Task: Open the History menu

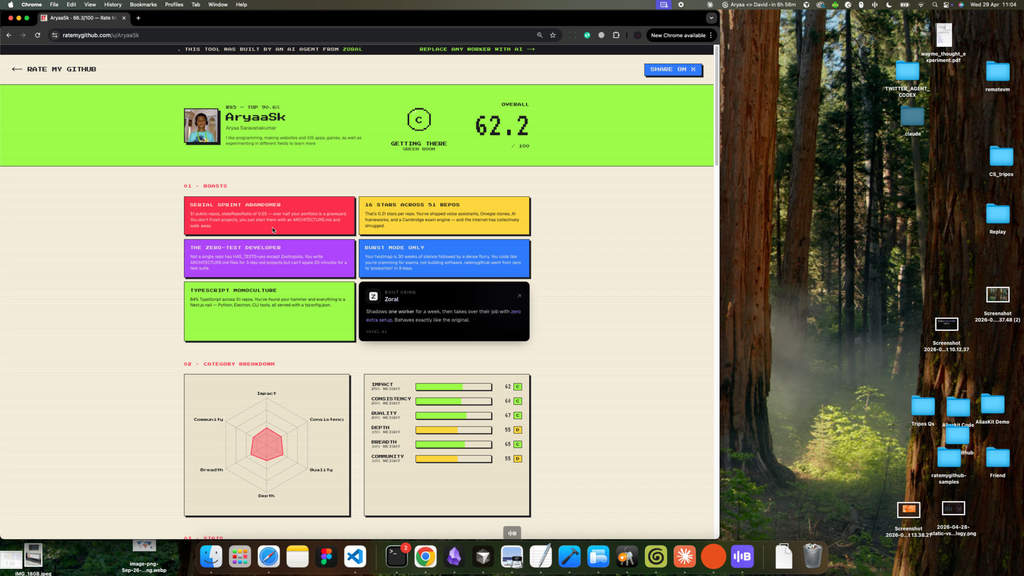Action: [112, 5]
